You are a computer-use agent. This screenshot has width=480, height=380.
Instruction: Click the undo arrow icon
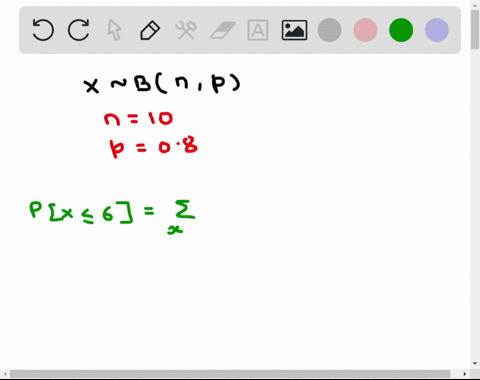click(x=43, y=30)
